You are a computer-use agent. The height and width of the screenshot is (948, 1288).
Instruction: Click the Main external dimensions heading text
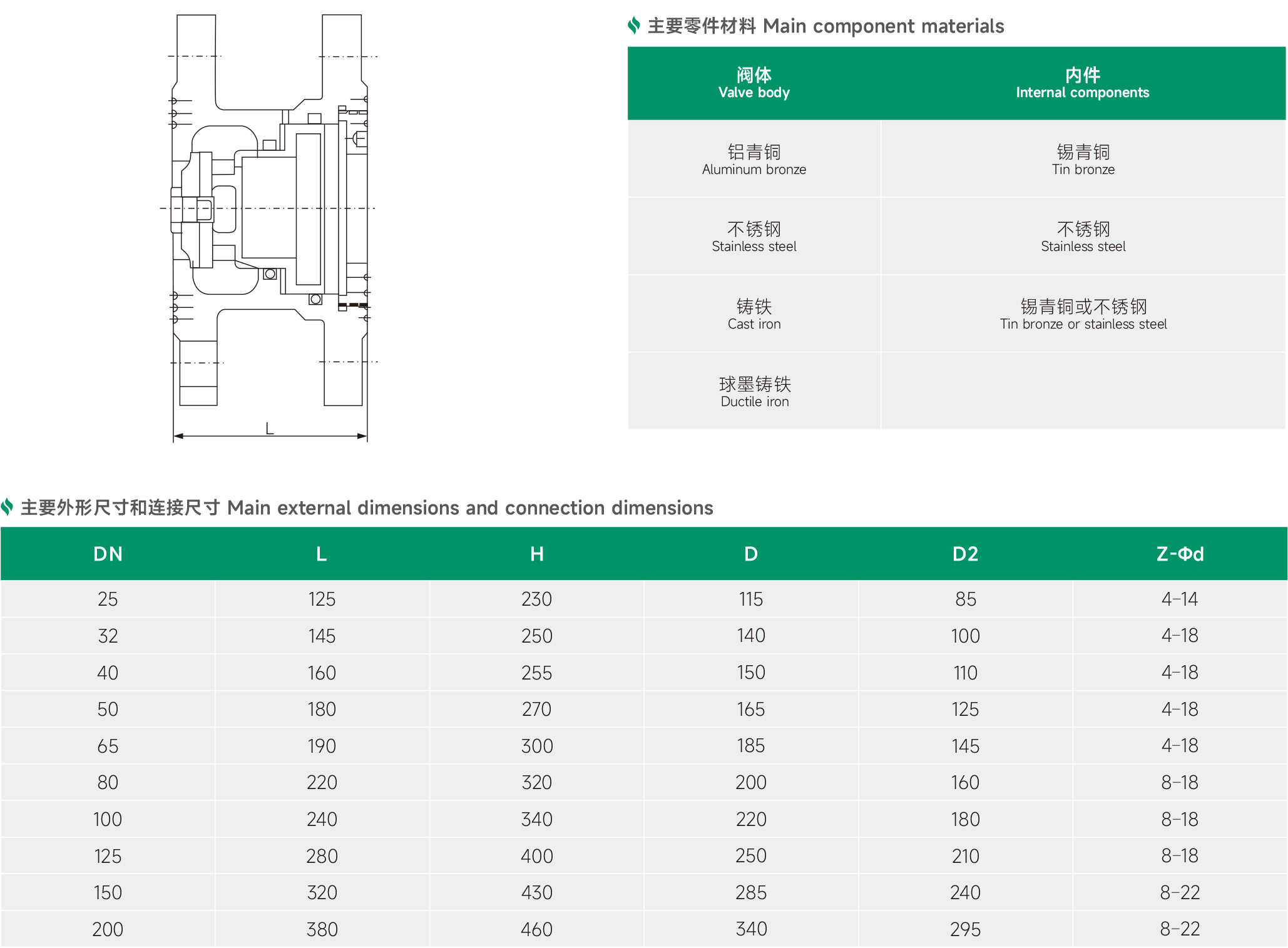(x=367, y=507)
